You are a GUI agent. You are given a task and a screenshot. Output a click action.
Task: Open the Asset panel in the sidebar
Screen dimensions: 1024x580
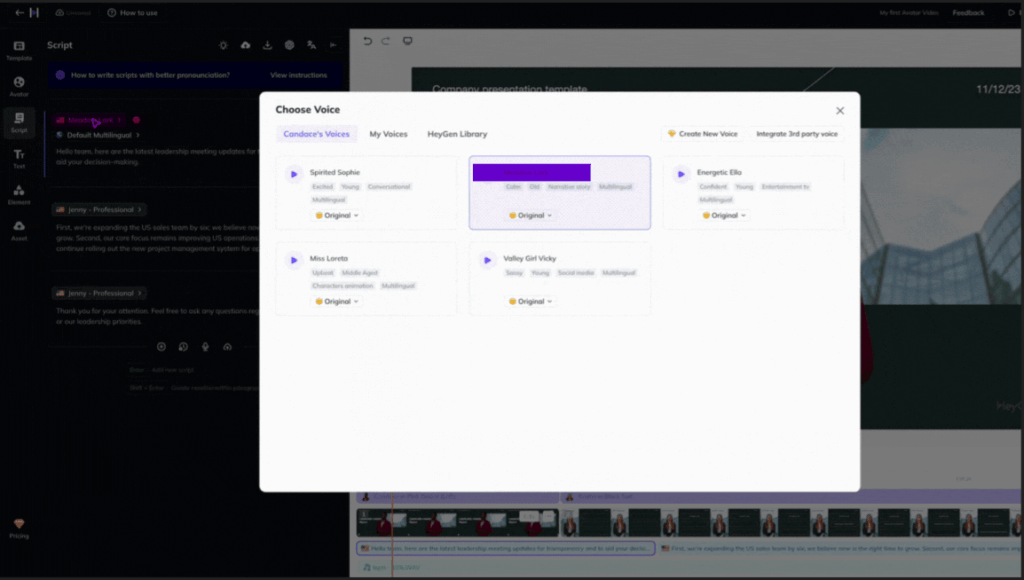pos(19,230)
